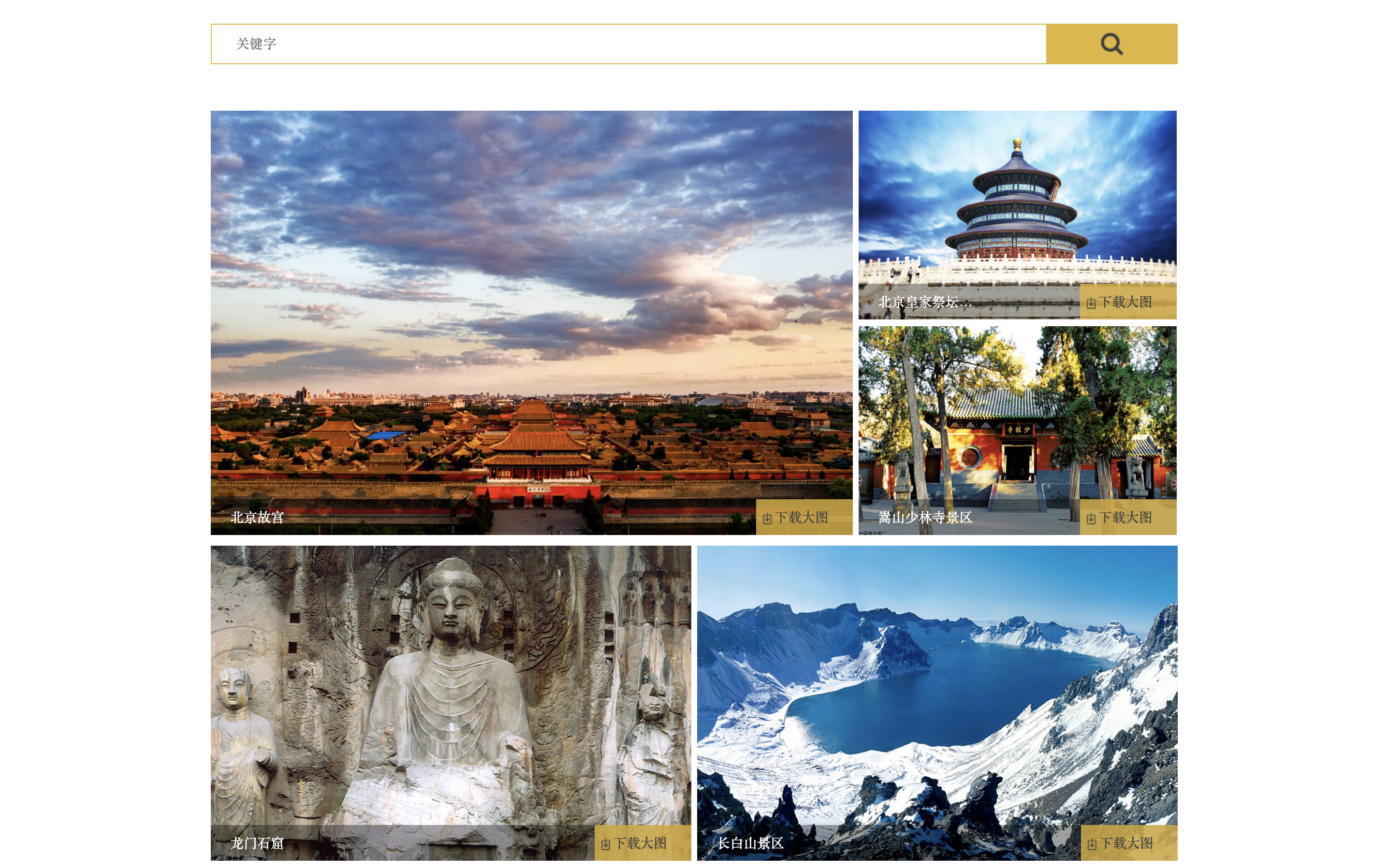Focus the 关键字 keyword search field
This screenshot has width=1388, height=868.
628,43
